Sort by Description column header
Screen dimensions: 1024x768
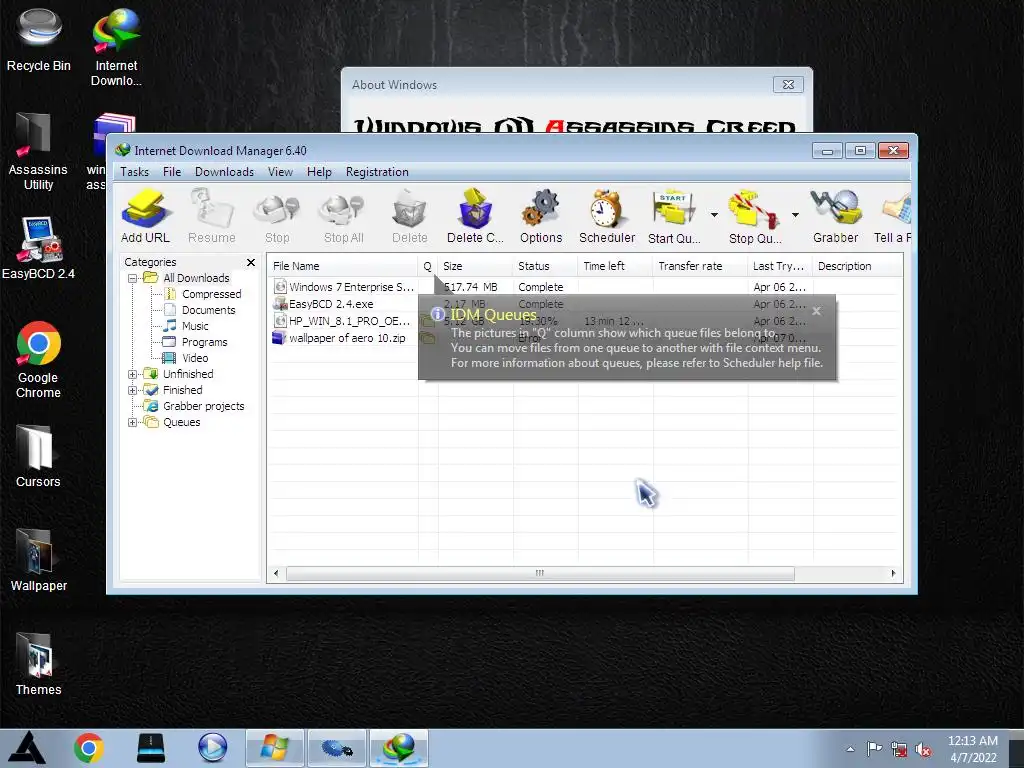[857, 266]
